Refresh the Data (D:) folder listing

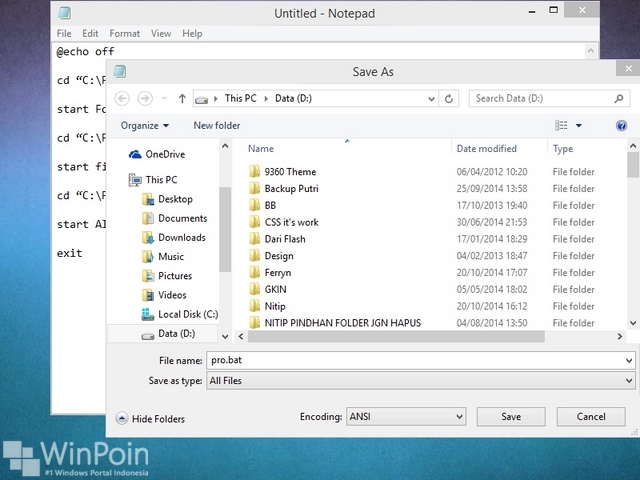[449, 98]
